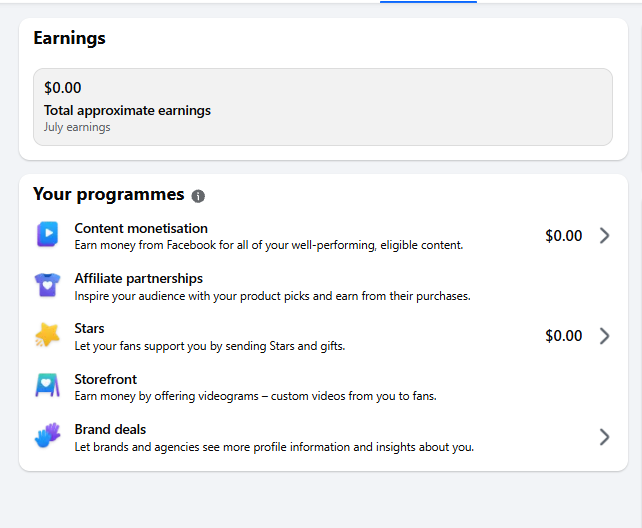Image resolution: width=642 pixels, height=528 pixels.
Task: Open the Affiliate partnerships title
Action: tap(138, 278)
